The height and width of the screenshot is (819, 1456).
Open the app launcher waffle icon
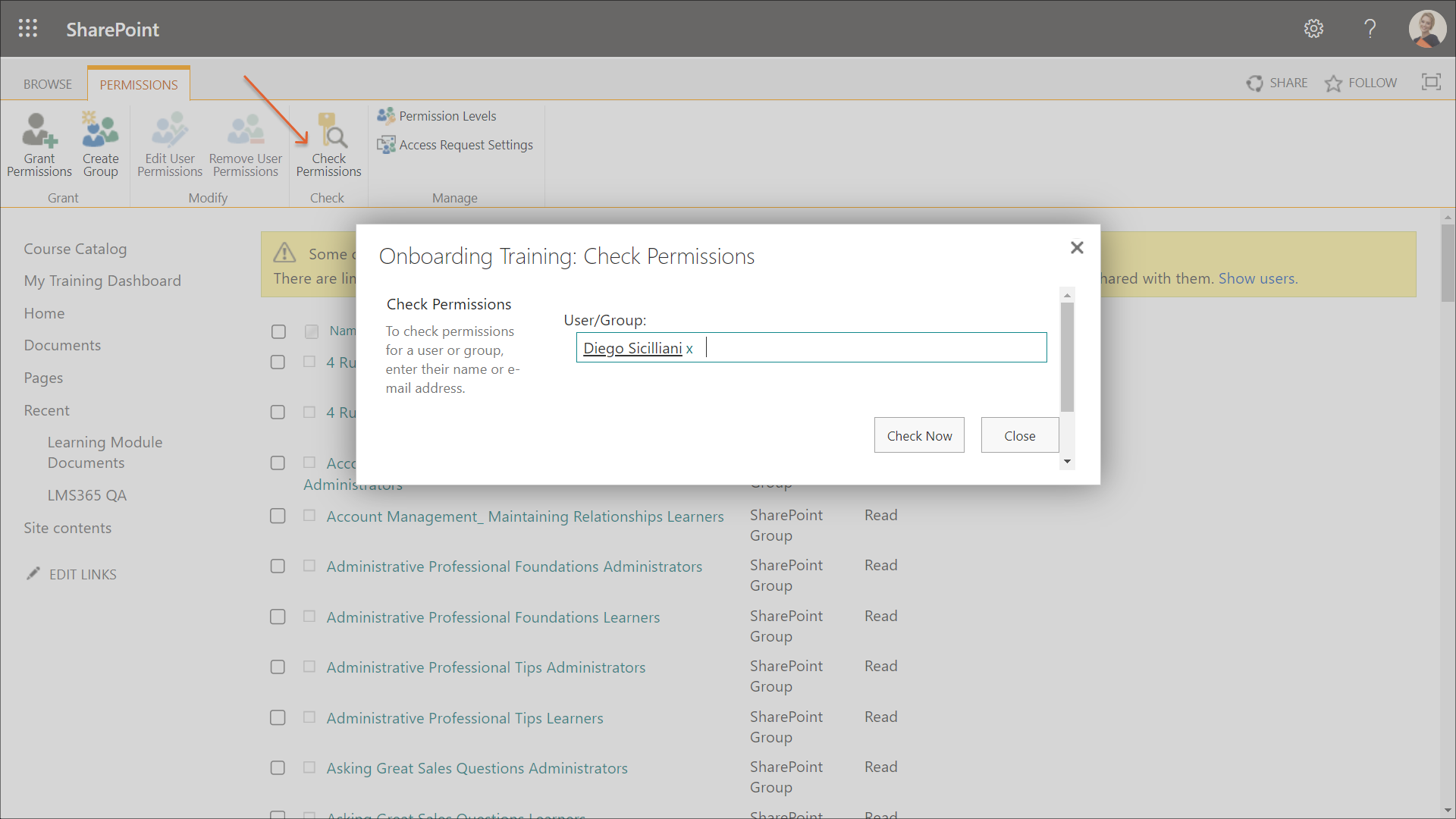(x=28, y=29)
